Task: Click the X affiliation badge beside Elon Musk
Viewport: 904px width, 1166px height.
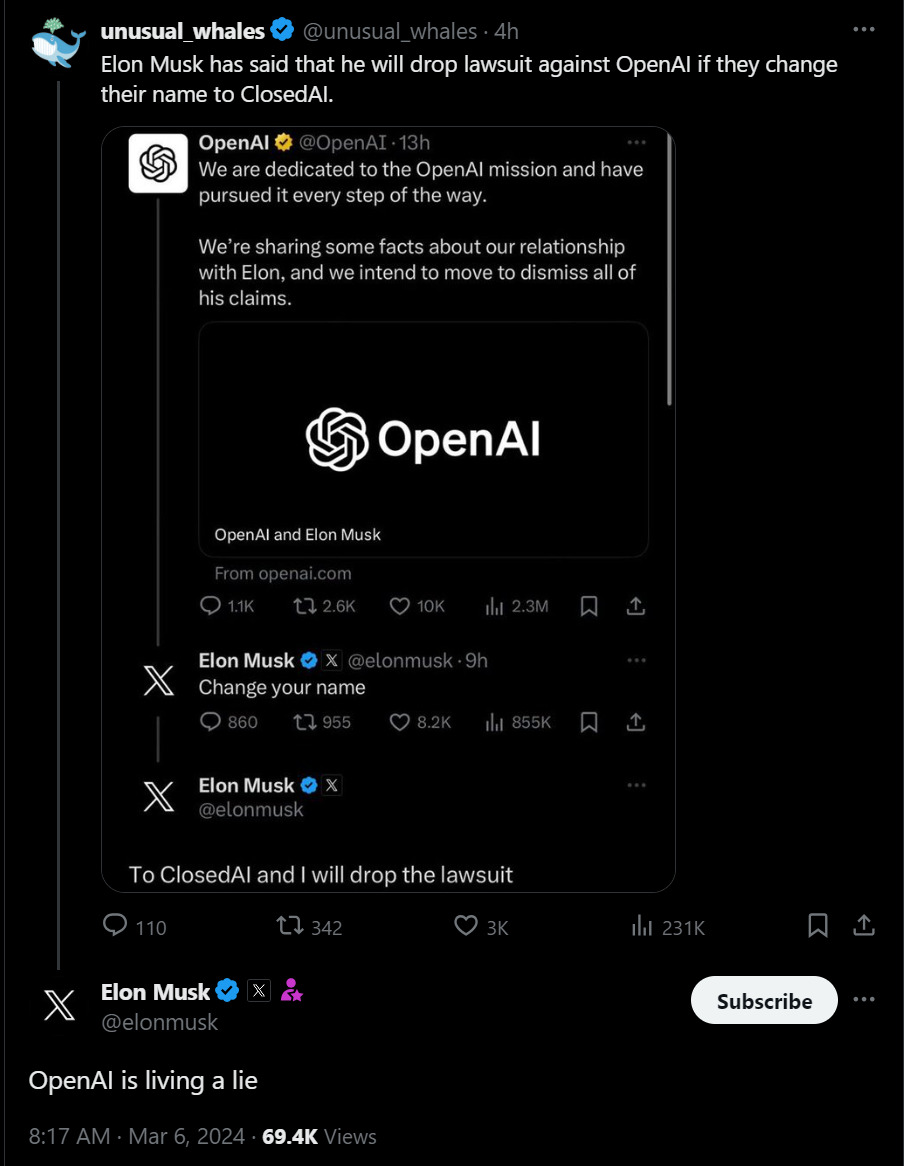Action: coord(259,991)
